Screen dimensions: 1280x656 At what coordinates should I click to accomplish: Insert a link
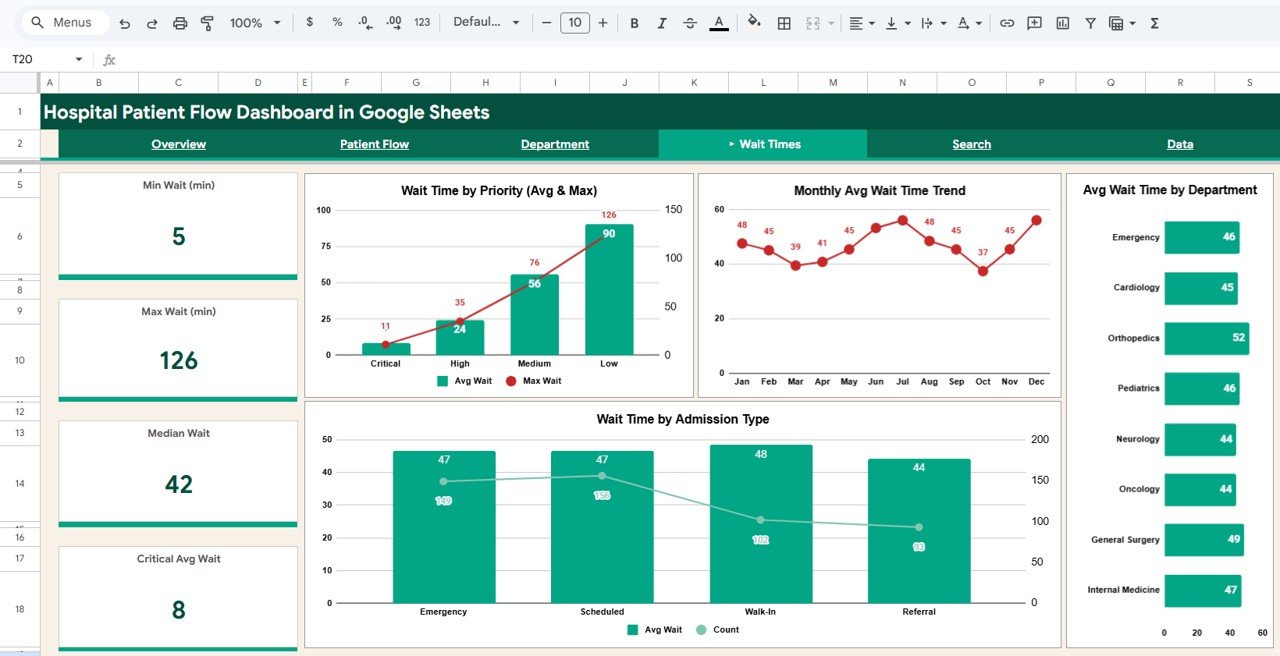(x=1007, y=22)
